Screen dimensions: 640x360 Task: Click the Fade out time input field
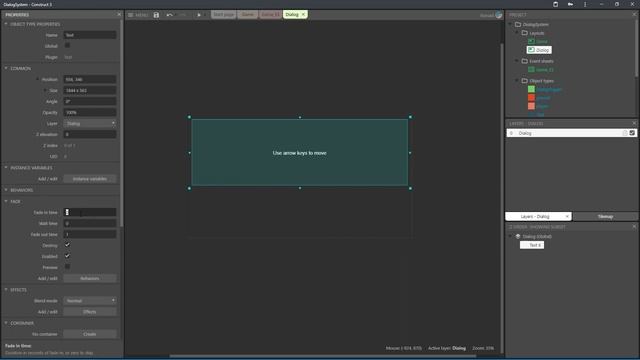[x=90, y=234]
